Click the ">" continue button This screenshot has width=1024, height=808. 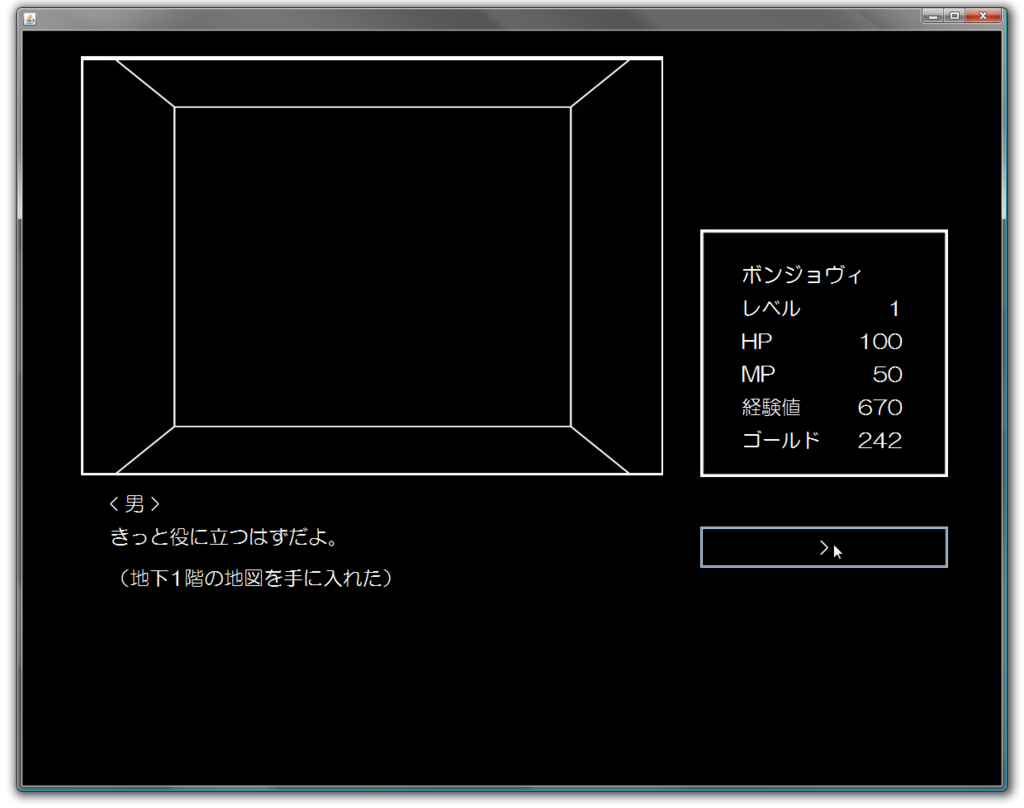pos(824,547)
